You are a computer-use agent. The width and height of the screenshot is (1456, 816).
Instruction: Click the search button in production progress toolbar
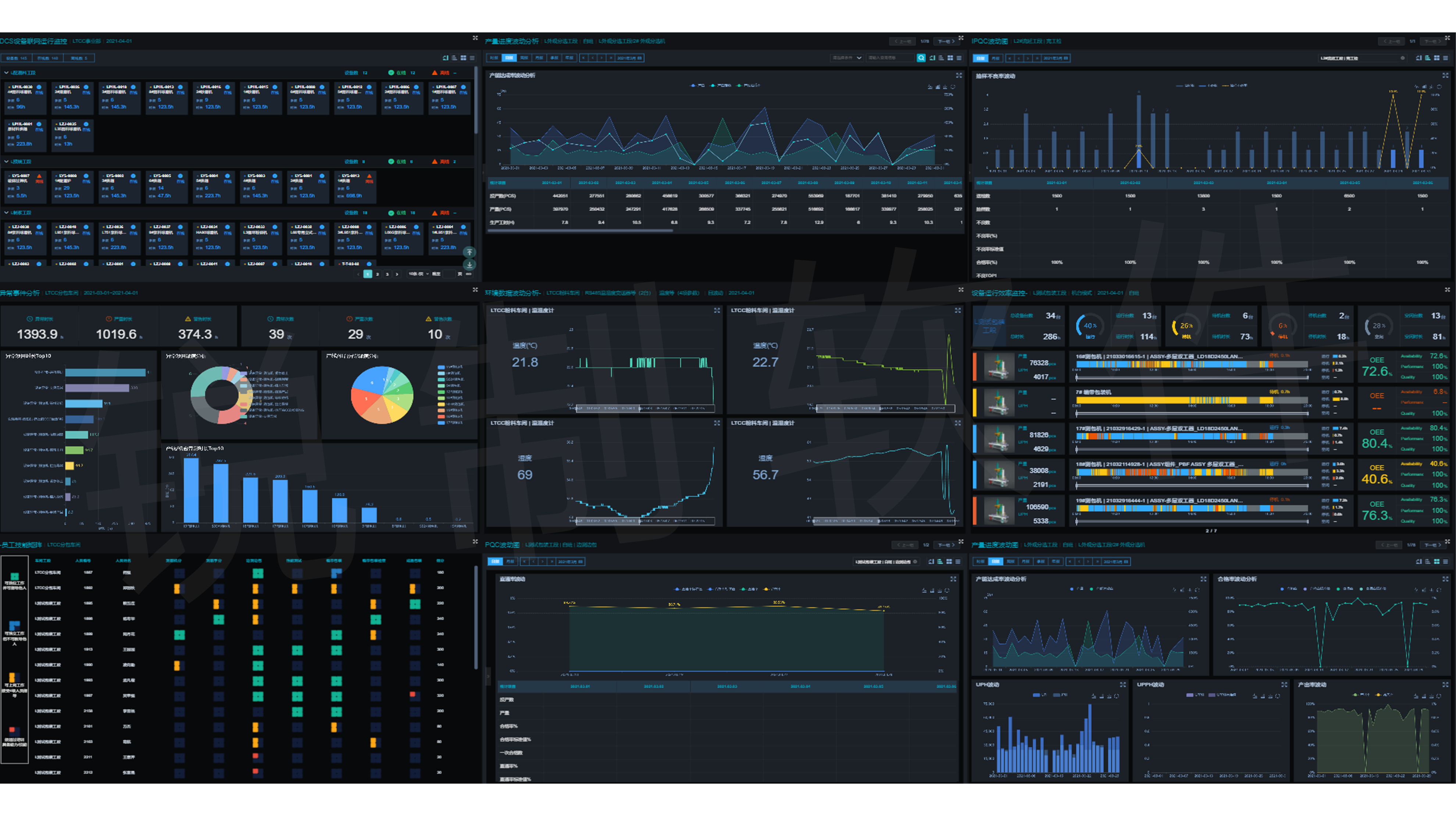pos(921,58)
